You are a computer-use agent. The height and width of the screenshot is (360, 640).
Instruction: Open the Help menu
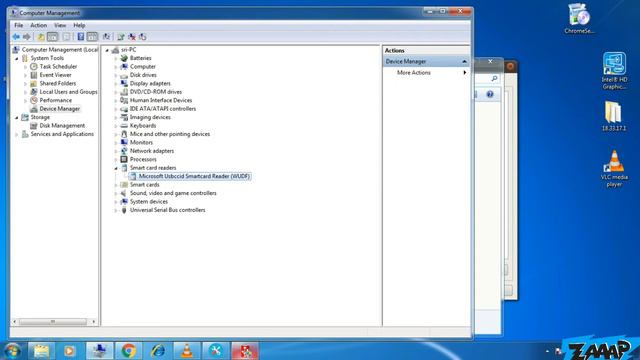click(79, 25)
